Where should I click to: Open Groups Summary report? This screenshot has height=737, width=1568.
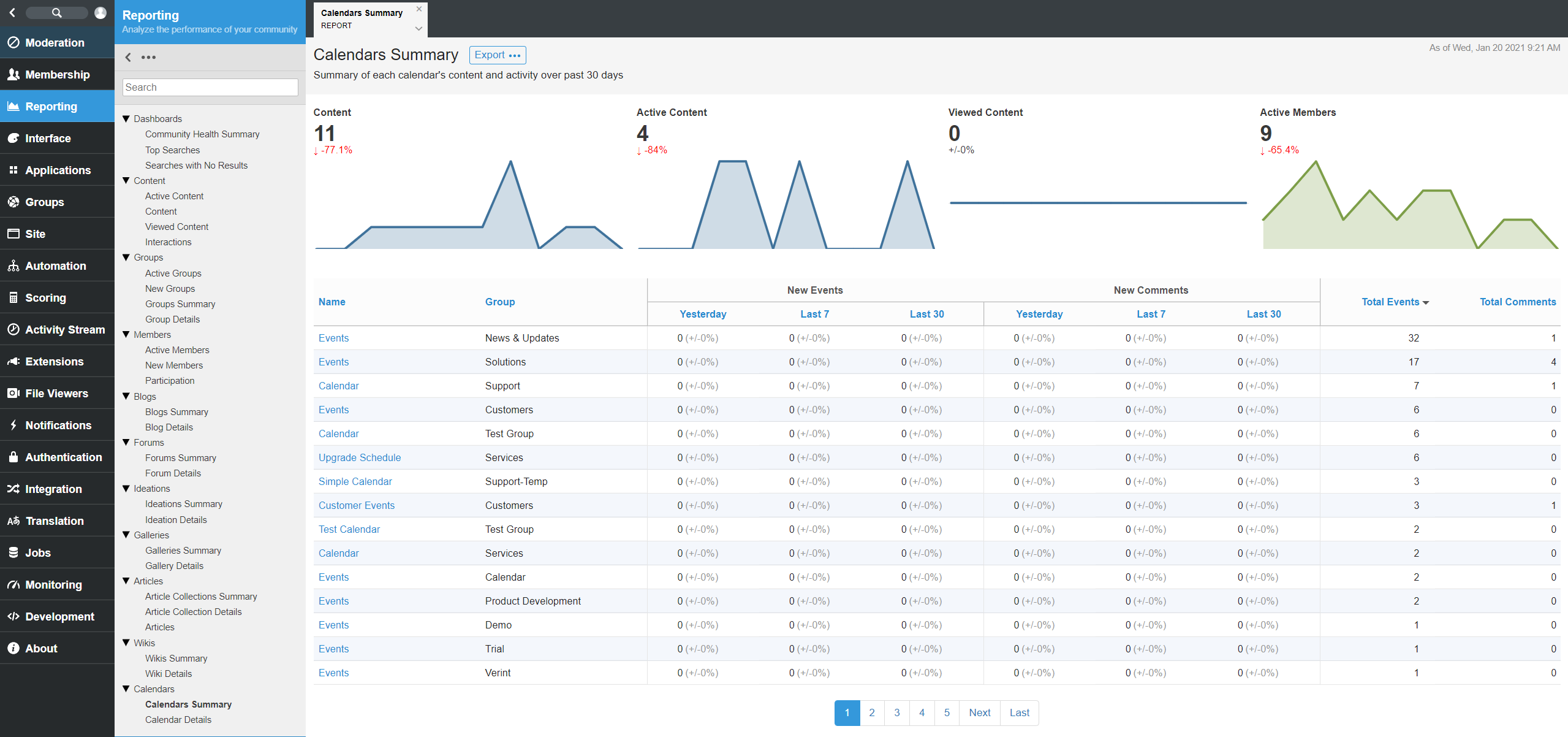(180, 304)
